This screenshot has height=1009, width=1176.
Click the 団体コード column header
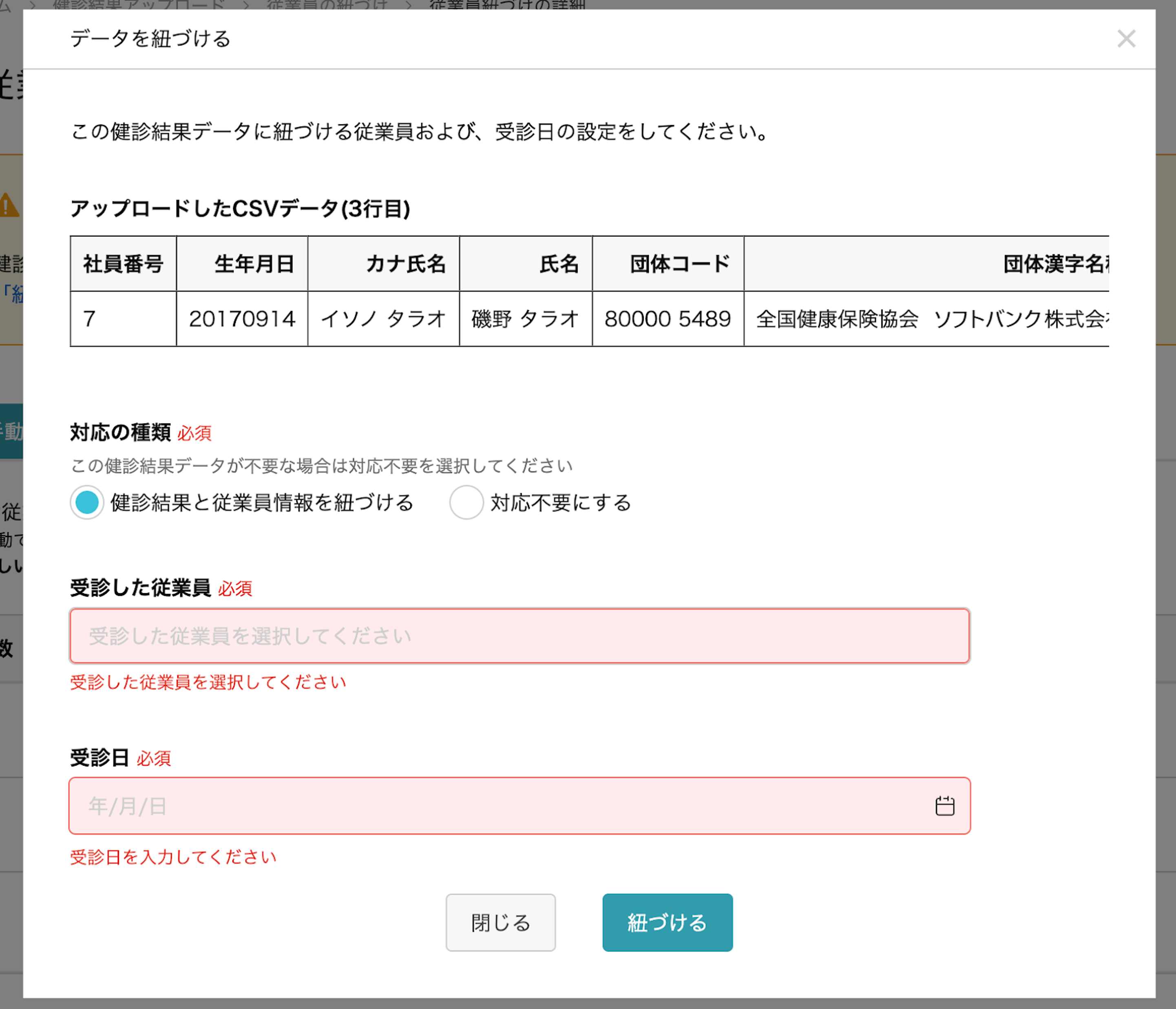(668, 264)
